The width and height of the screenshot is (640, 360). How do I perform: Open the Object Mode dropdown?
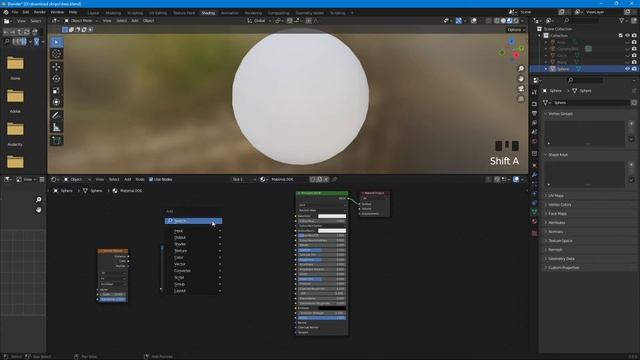[81, 20]
